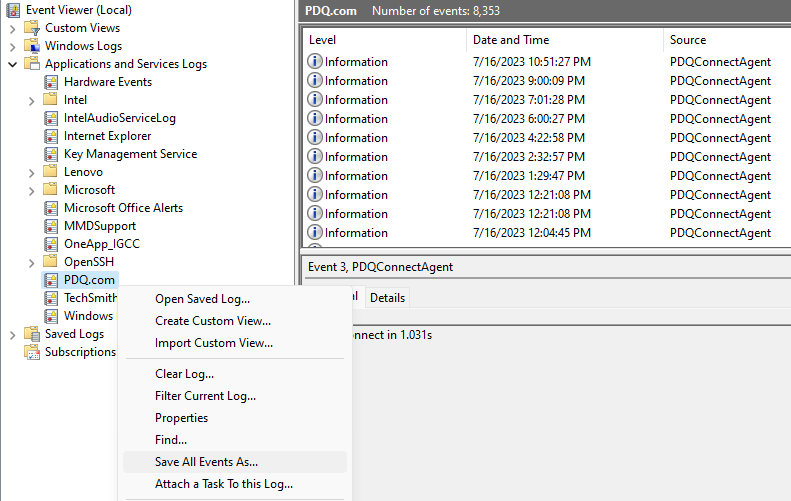Click the Microsoft folder icon

point(50,190)
